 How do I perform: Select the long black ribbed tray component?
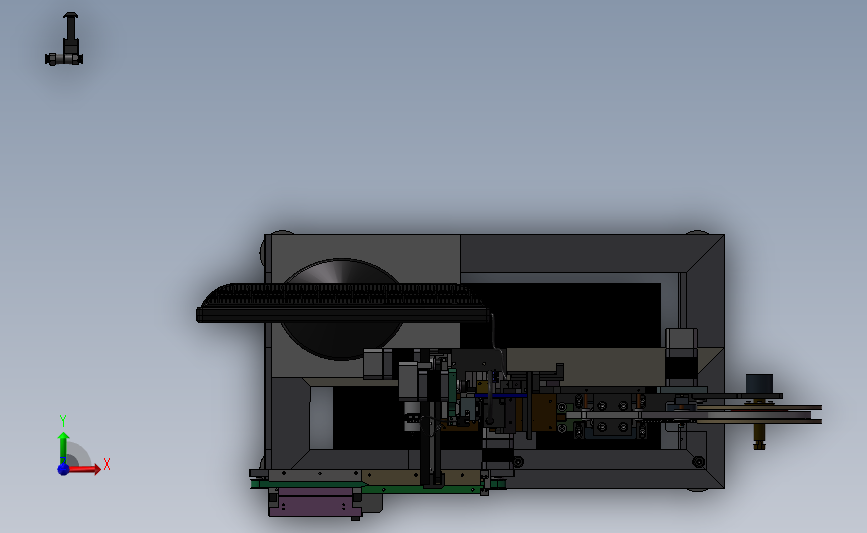click(342, 303)
